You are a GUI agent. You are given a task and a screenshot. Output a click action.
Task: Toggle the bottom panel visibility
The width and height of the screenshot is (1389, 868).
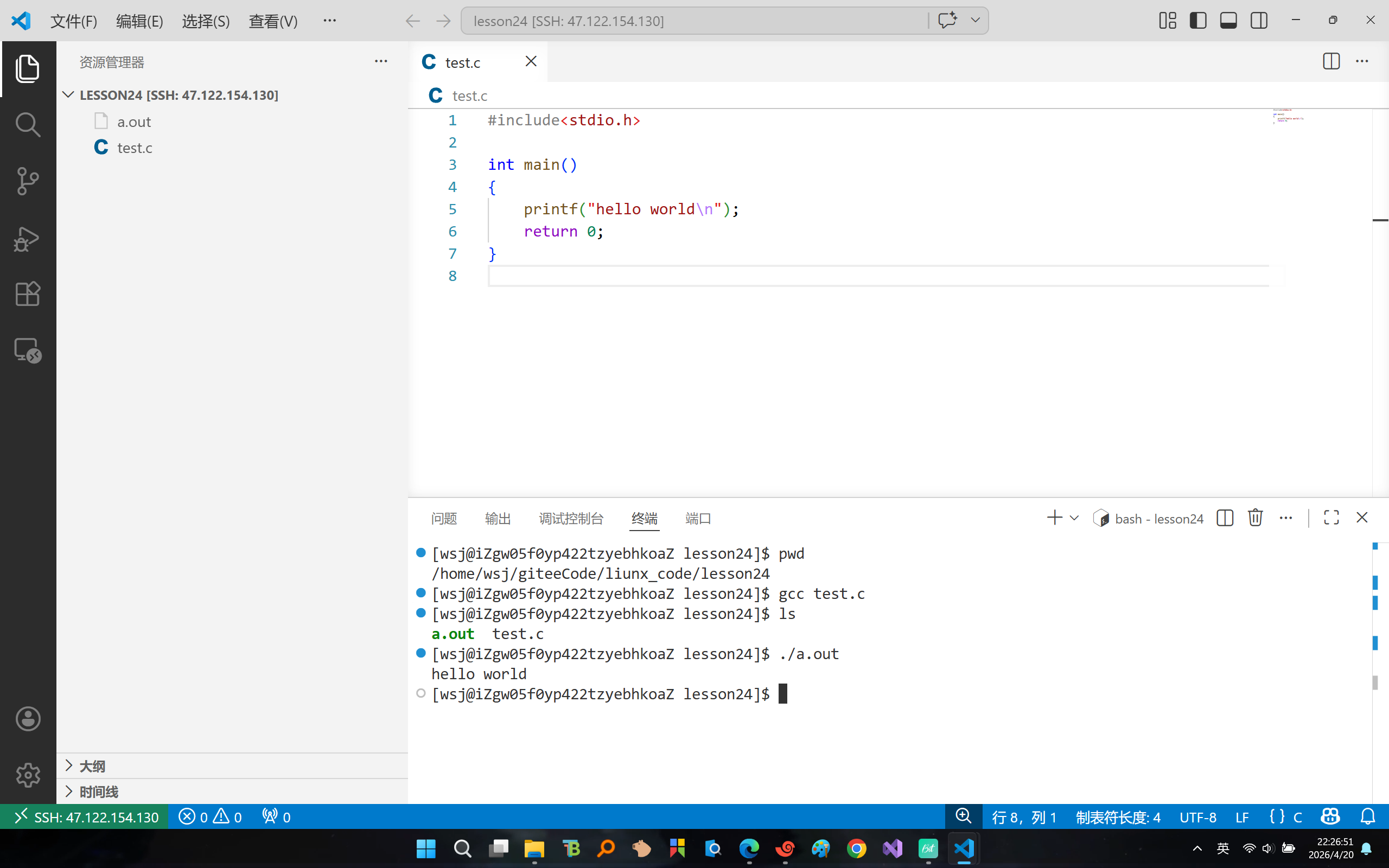(1228, 21)
